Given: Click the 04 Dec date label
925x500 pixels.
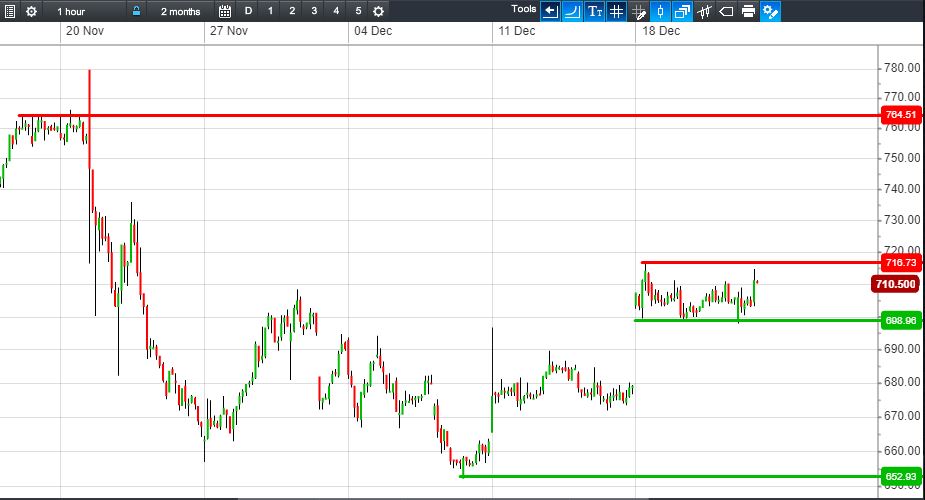Looking at the screenshot, I should tap(373, 31).
